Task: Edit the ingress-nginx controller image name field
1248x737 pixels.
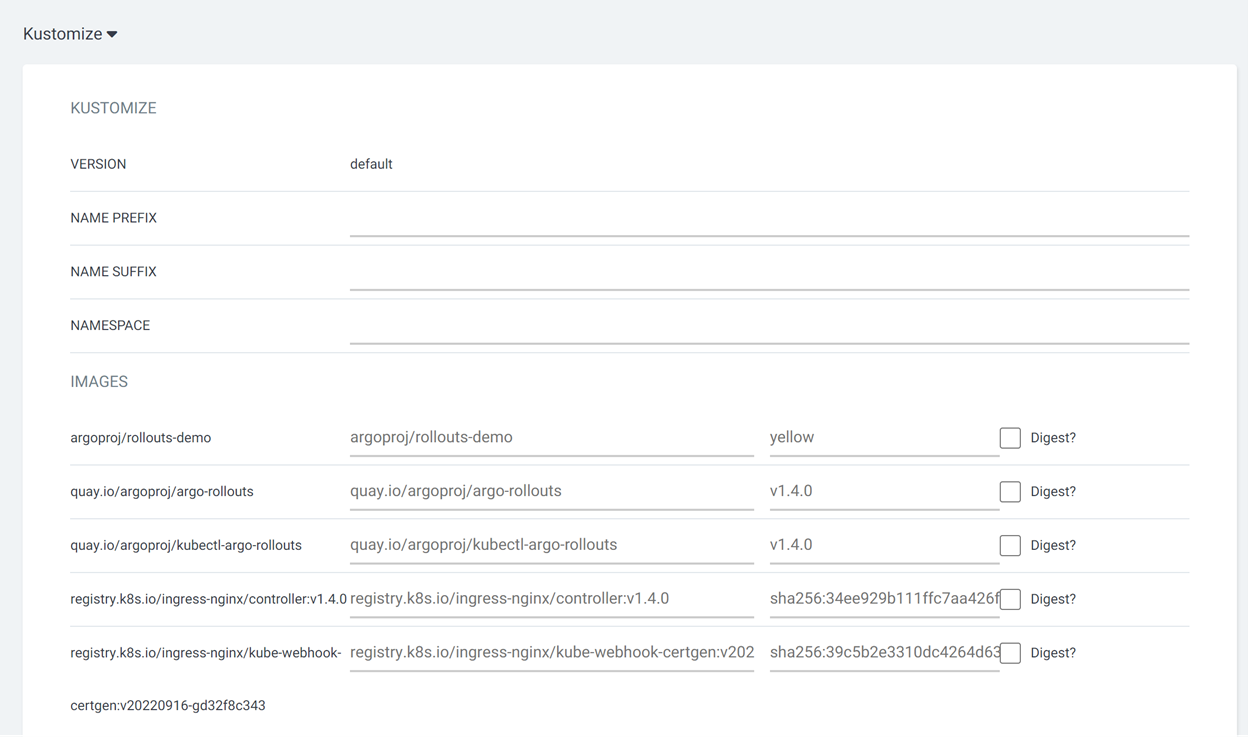Action: pyautogui.click(x=551, y=599)
